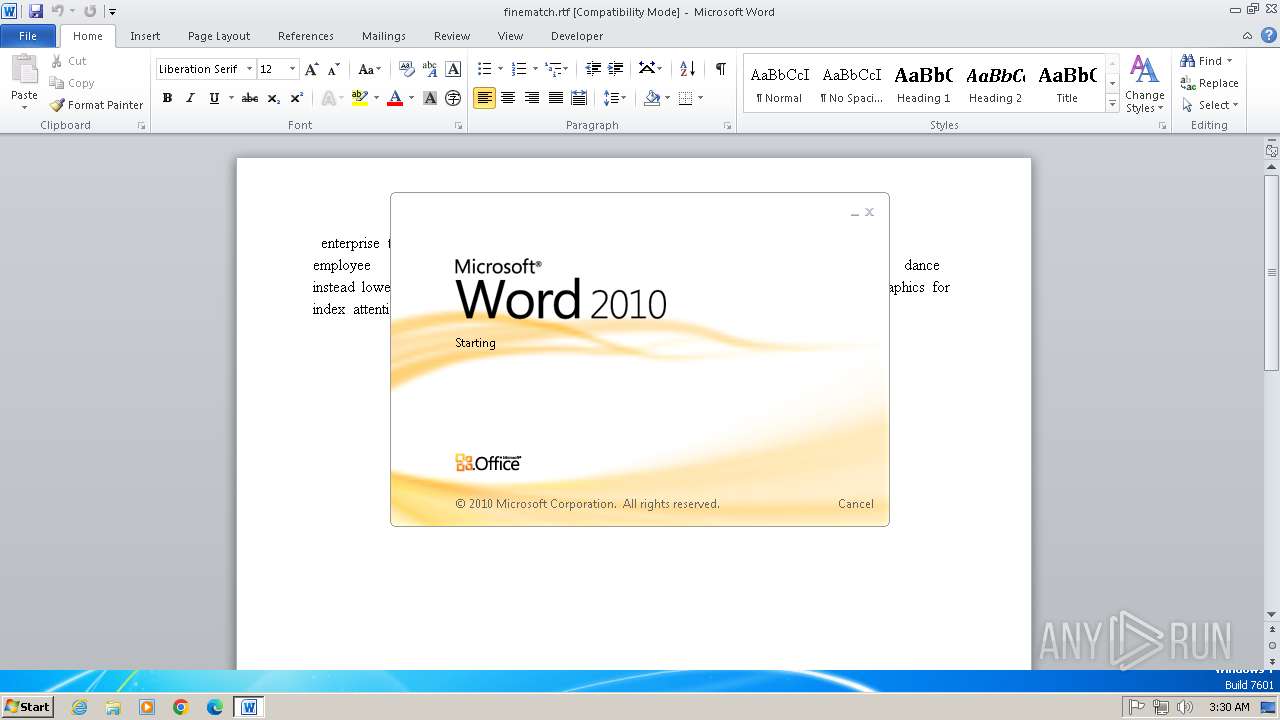Switch to the Review tab
The image size is (1280, 720).
click(x=452, y=36)
